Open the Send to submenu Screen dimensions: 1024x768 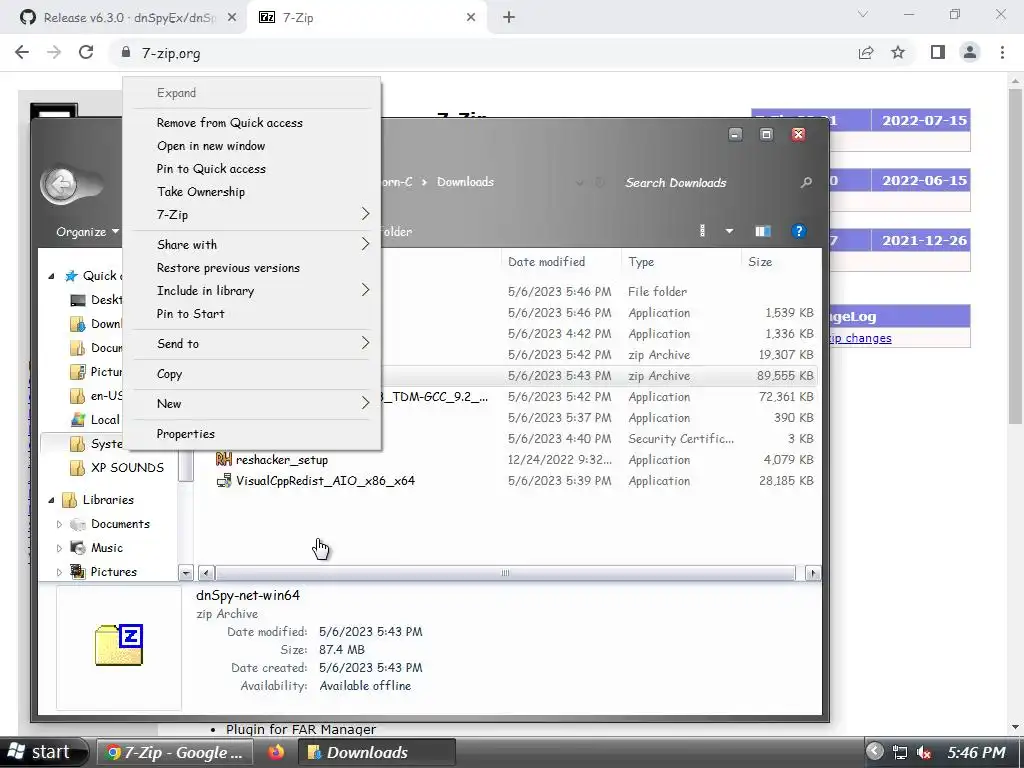pos(252,344)
